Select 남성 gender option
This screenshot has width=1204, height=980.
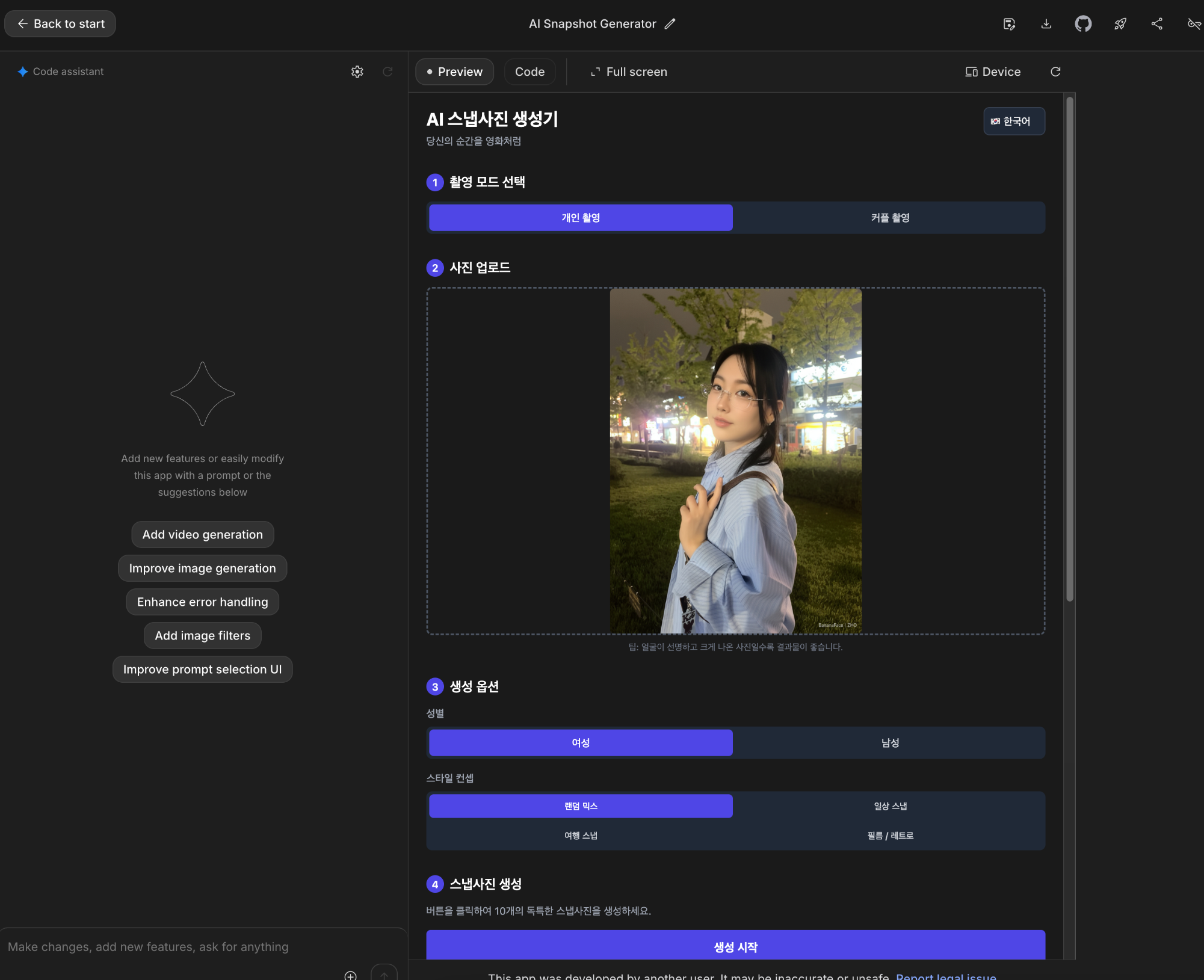(889, 743)
